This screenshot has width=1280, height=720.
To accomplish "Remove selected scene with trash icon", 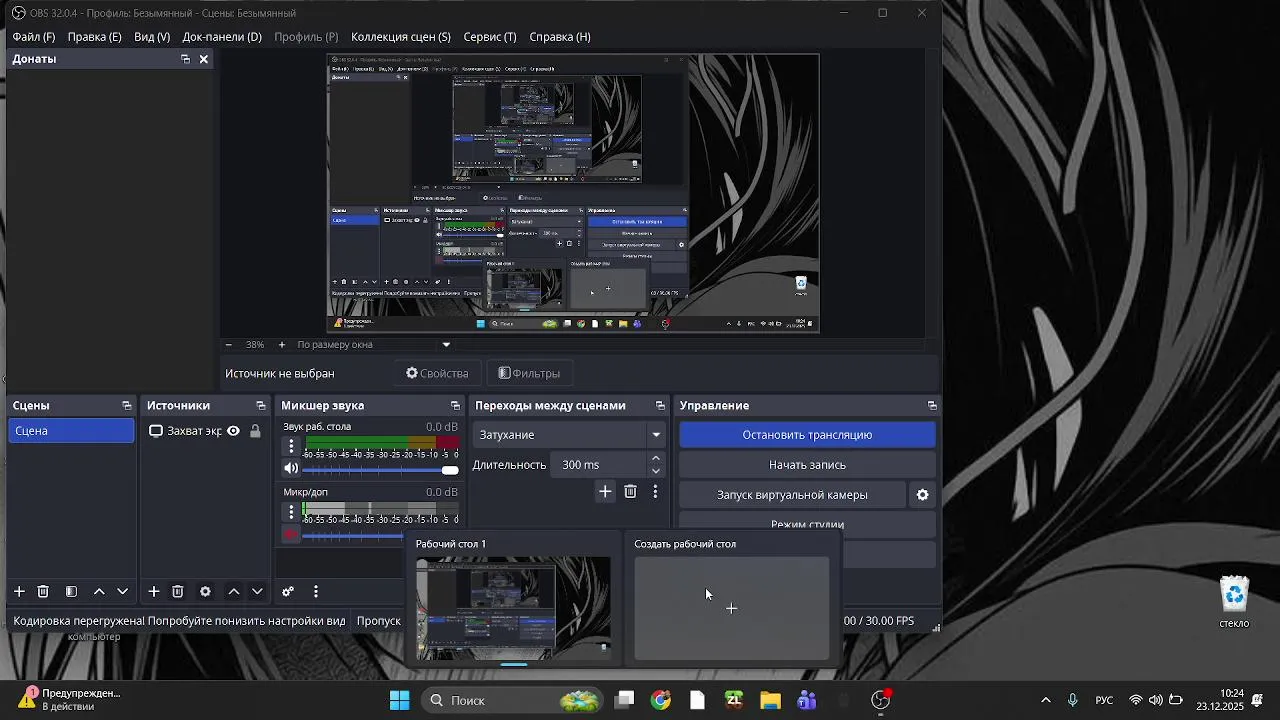I will coord(43,592).
